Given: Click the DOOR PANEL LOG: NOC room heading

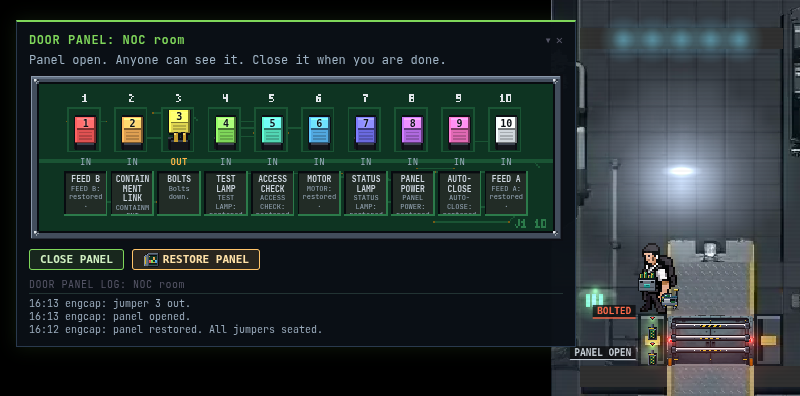Looking at the screenshot, I should [107, 284].
